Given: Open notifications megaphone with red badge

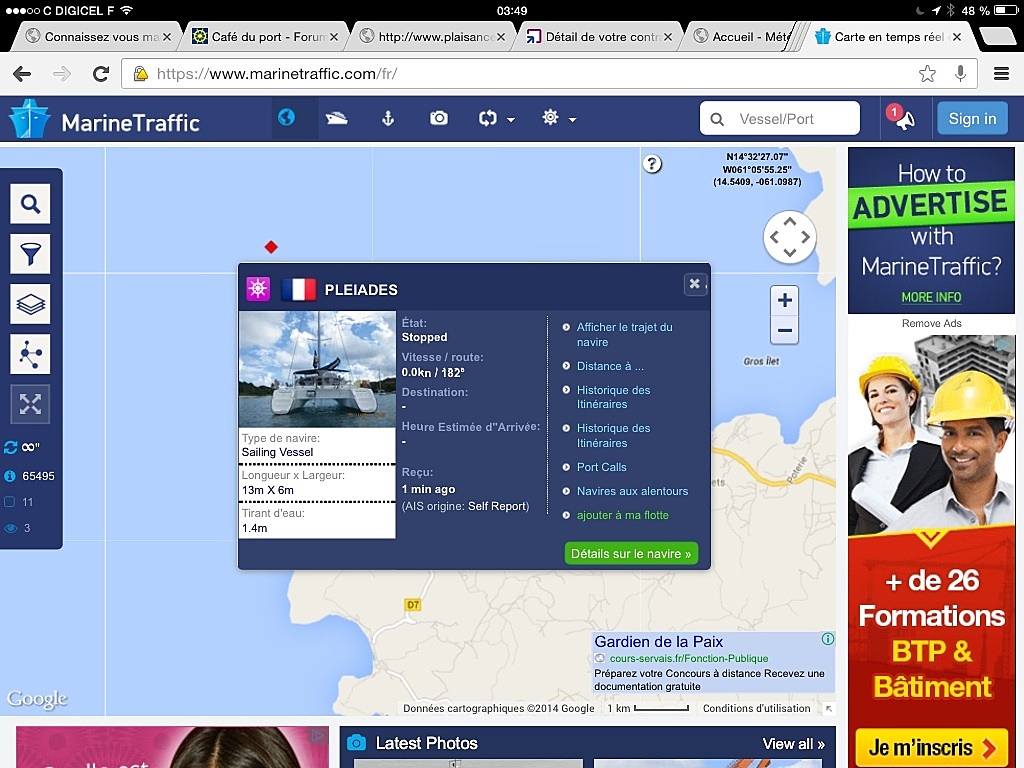Looking at the screenshot, I should click(x=901, y=118).
